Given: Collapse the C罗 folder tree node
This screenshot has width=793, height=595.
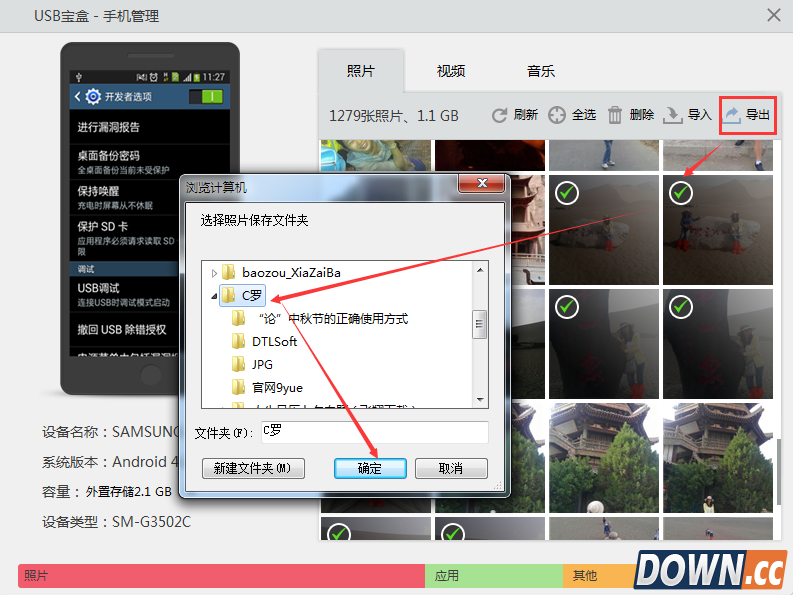Looking at the screenshot, I should pos(214,295).
